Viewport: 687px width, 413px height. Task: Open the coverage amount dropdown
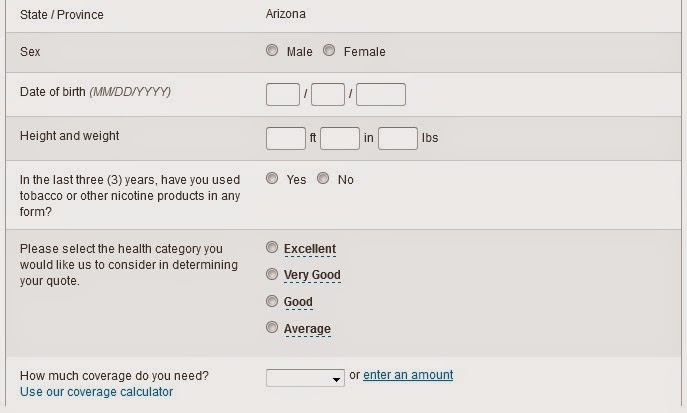[305, 377]
